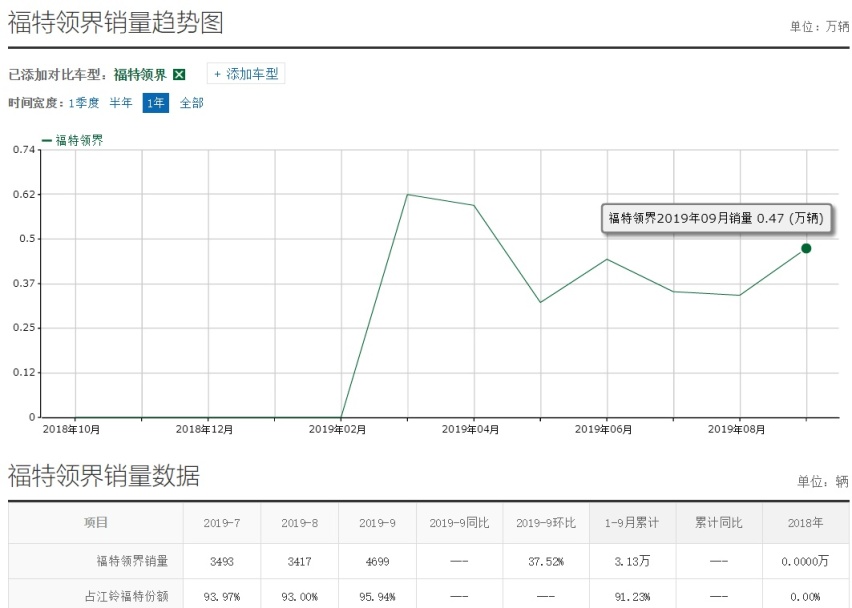
Task: Click the 福特领界销量趋势图 heading
Action: 115,23
